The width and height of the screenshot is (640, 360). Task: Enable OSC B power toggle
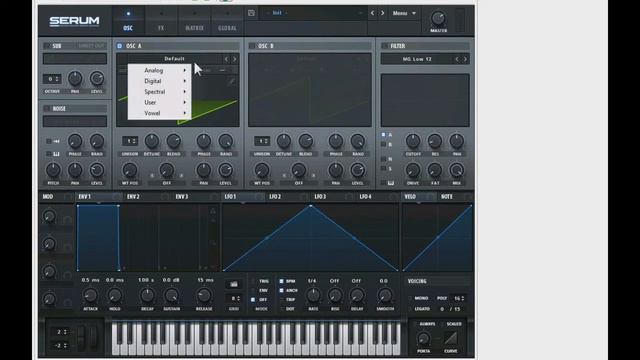click(x=252, y=46)
